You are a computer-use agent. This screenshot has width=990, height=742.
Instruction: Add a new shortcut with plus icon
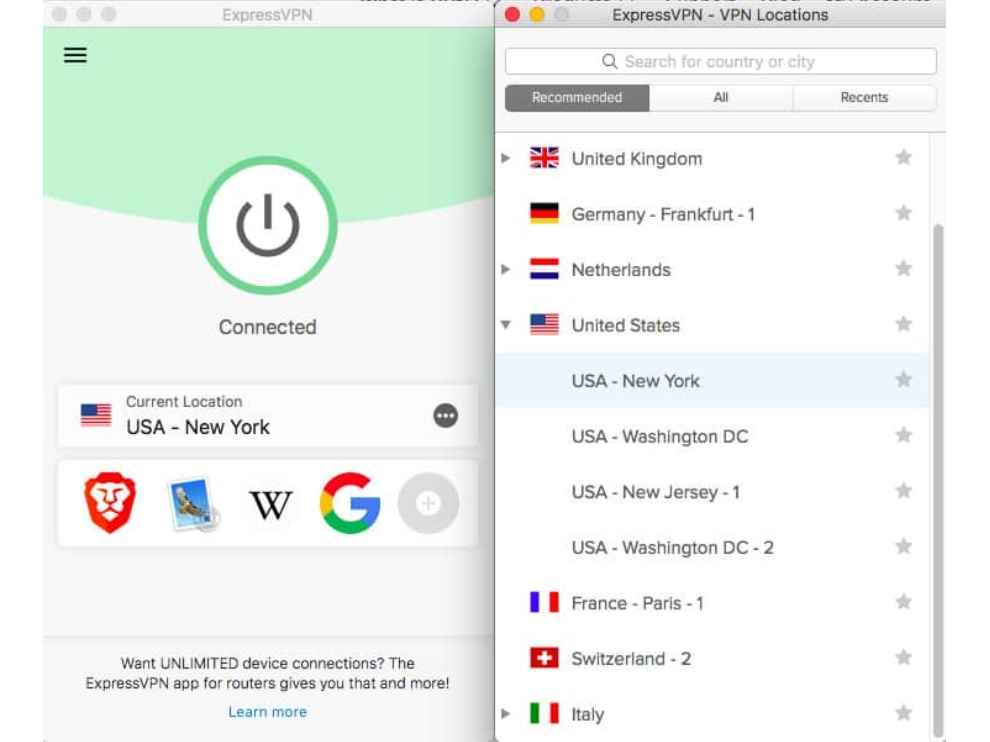pyautogui.click(x=428, y=503)
